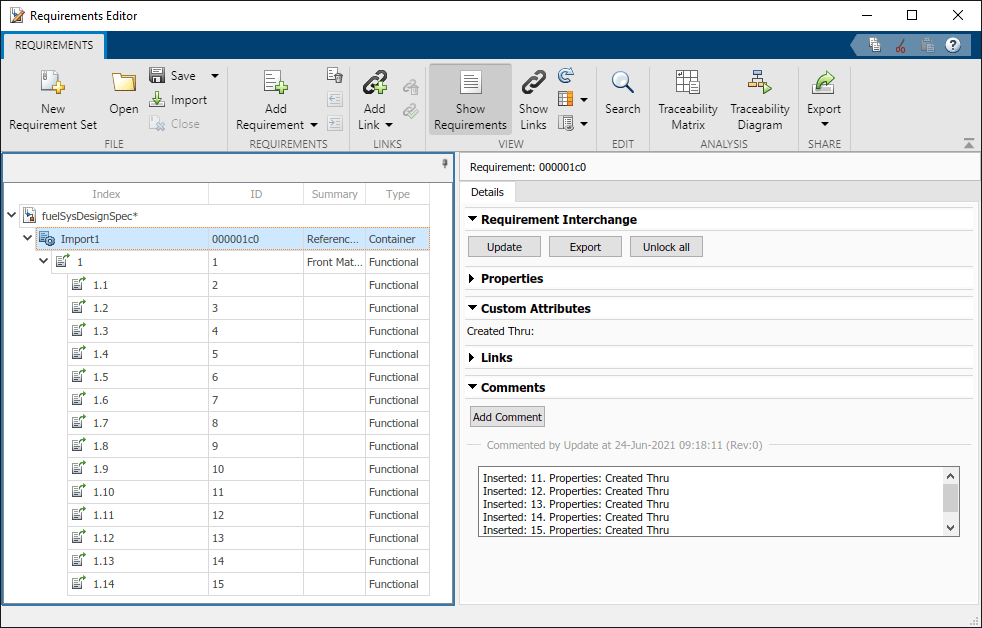This screenshot has height=628, width=982.
Task: Select the Details tab
Action: [487, 192]
